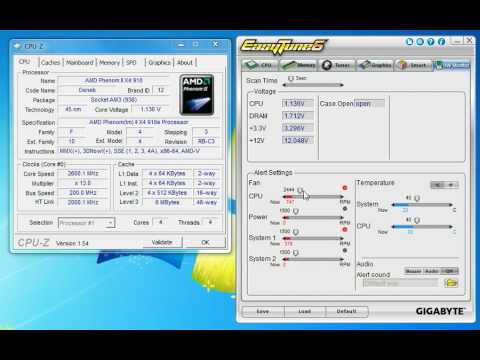480x360 pixels.
Task: Open the Processor Selection dropdown in CPU-Z
Action: tap(87, 223)
